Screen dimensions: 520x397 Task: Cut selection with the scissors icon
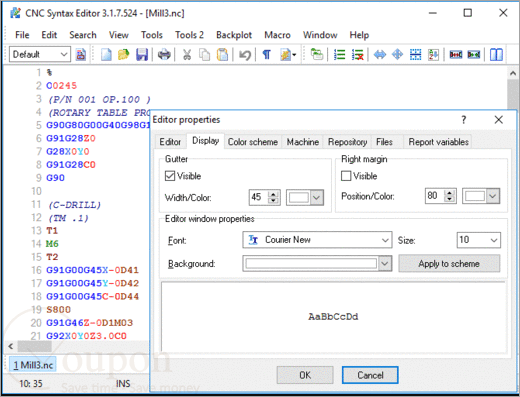[x=187, y=54]
